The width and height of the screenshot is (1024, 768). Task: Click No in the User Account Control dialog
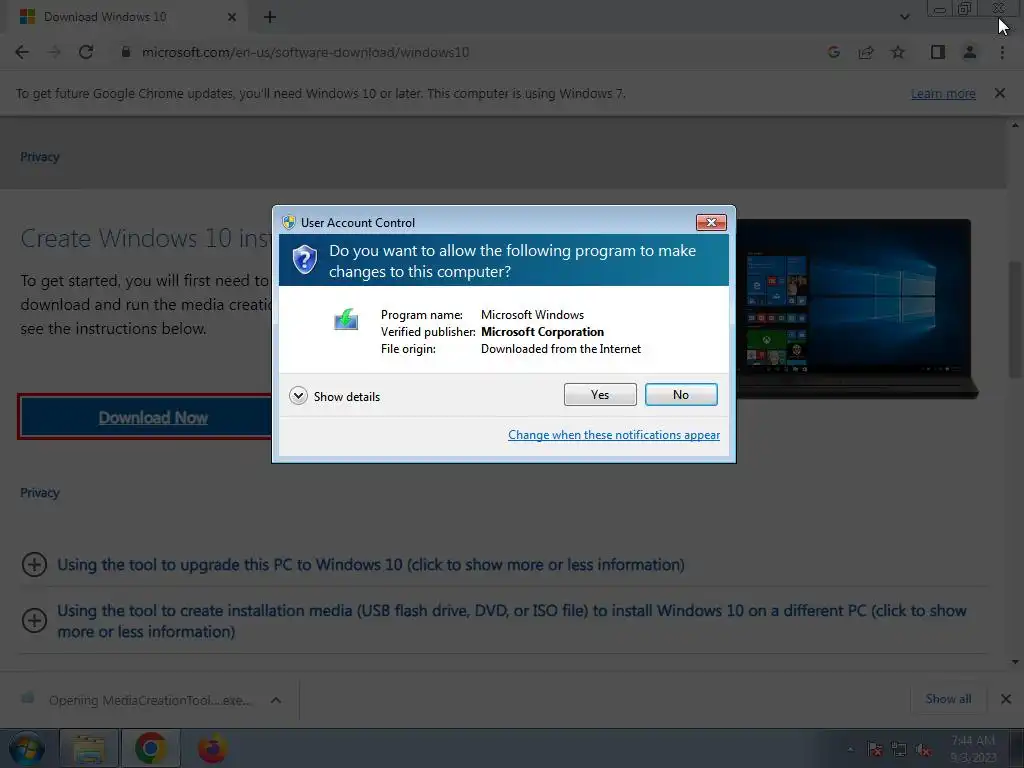click(x=681, y=394)
